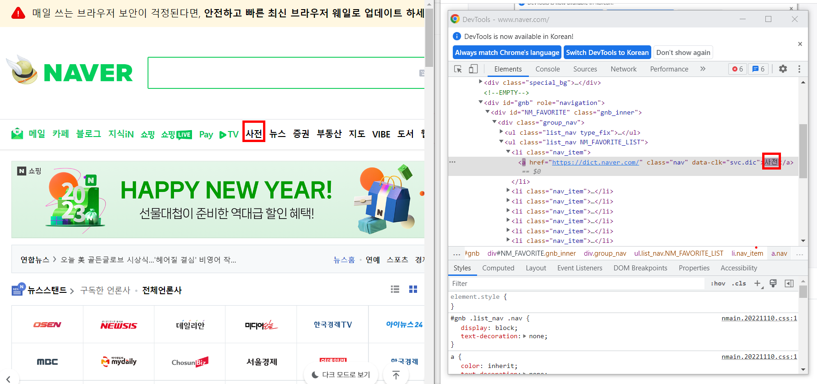The image size is (817, 384).
Task: Open the https://dict.naver.com/ href link
Action: coord(596,163)
